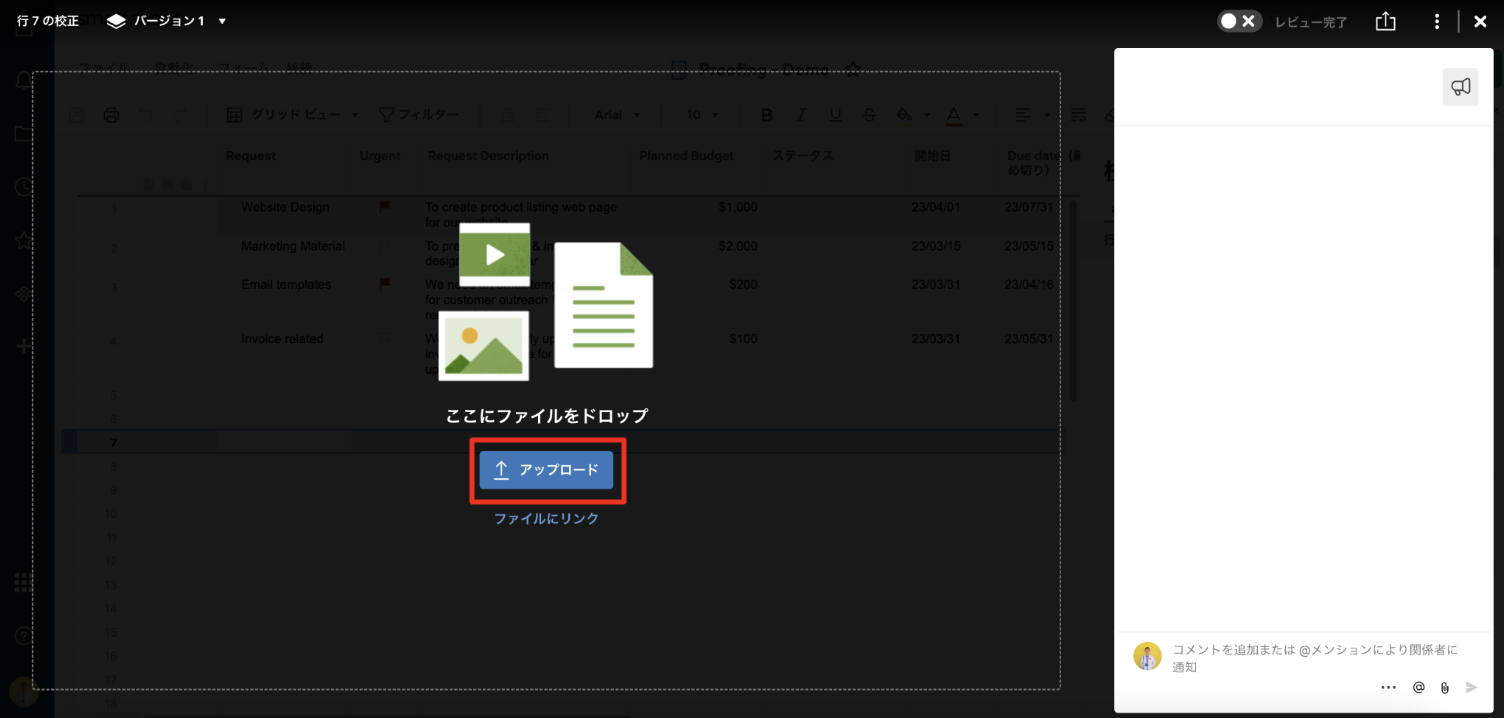1504x718 pixels.
Task: Open font size 10 dropdown in background sheet
Action: [702, 115]
